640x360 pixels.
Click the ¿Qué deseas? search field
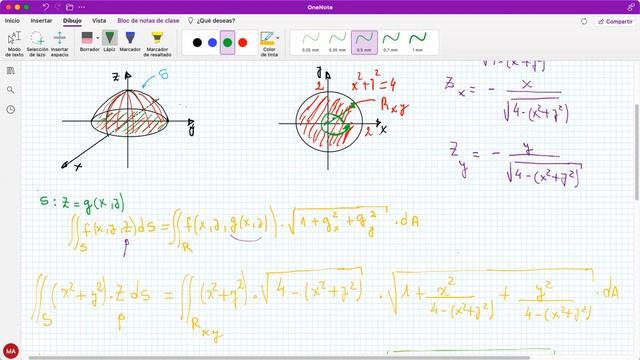(211, 20)
